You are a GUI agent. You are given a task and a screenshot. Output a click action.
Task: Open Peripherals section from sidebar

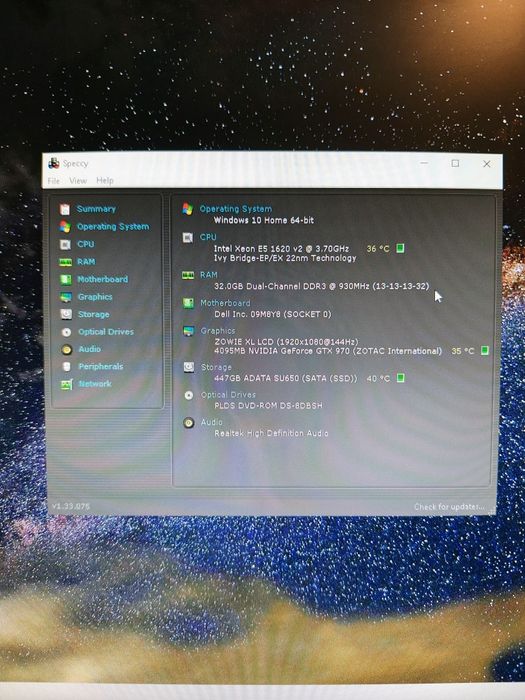tap(101, 367)
